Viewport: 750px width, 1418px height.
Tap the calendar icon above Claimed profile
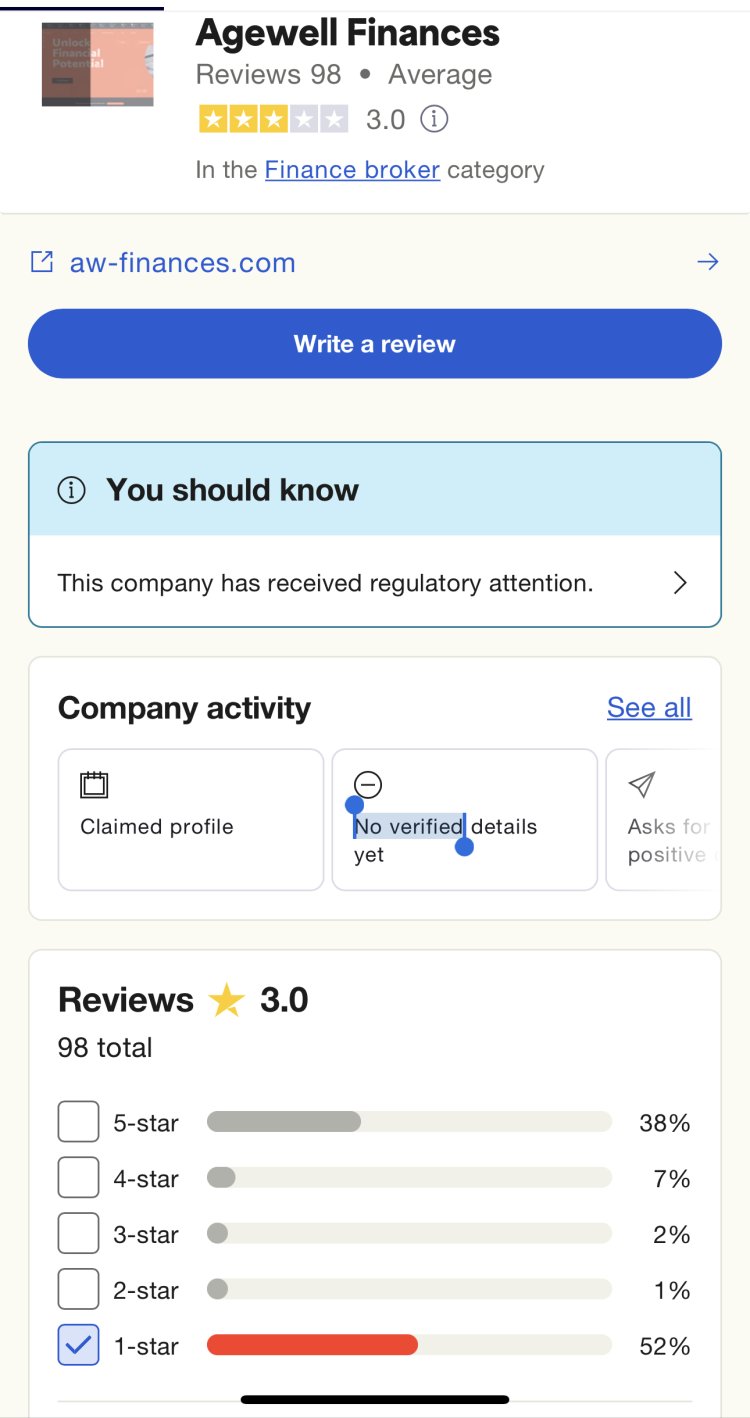point(94,785)
